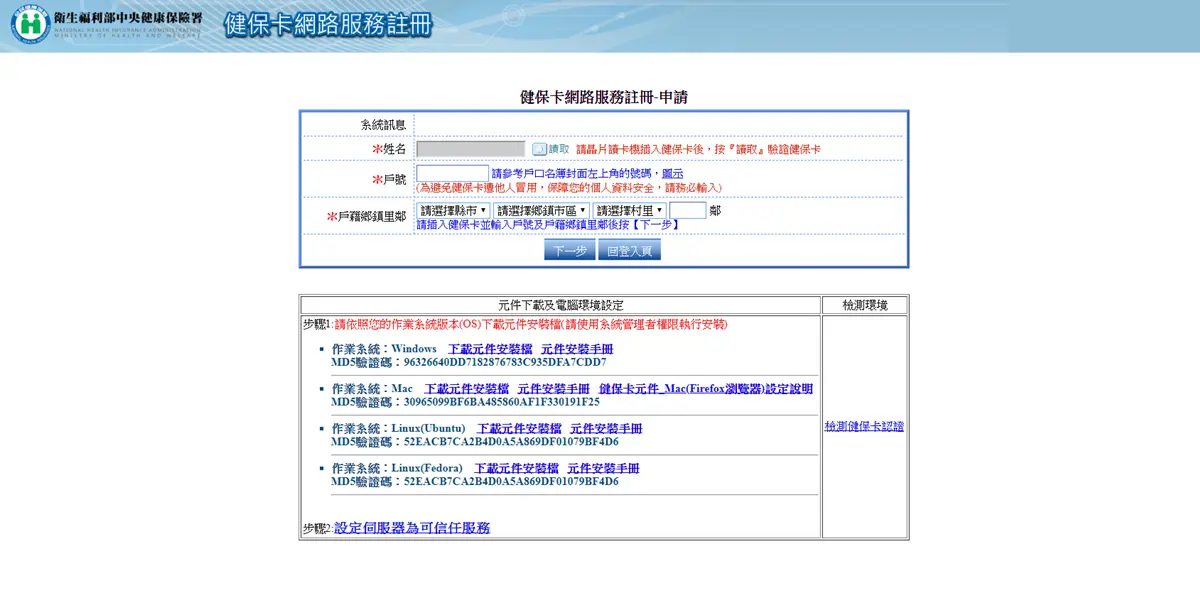Click the 鄰 neighborhood number field
The image size is (1200, 607).
click(x=688, y=211)
